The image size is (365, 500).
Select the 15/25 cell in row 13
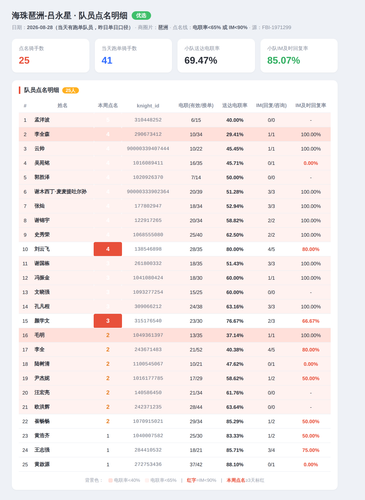(x=196, y=292)
